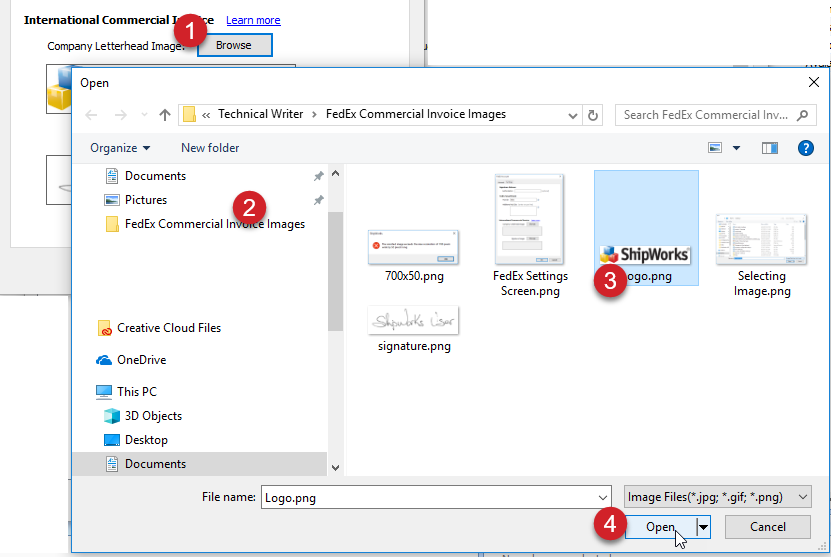Screen dimensions: 831x557
Task: Select Pictures in navigation pane
Action: click(146, 200)
